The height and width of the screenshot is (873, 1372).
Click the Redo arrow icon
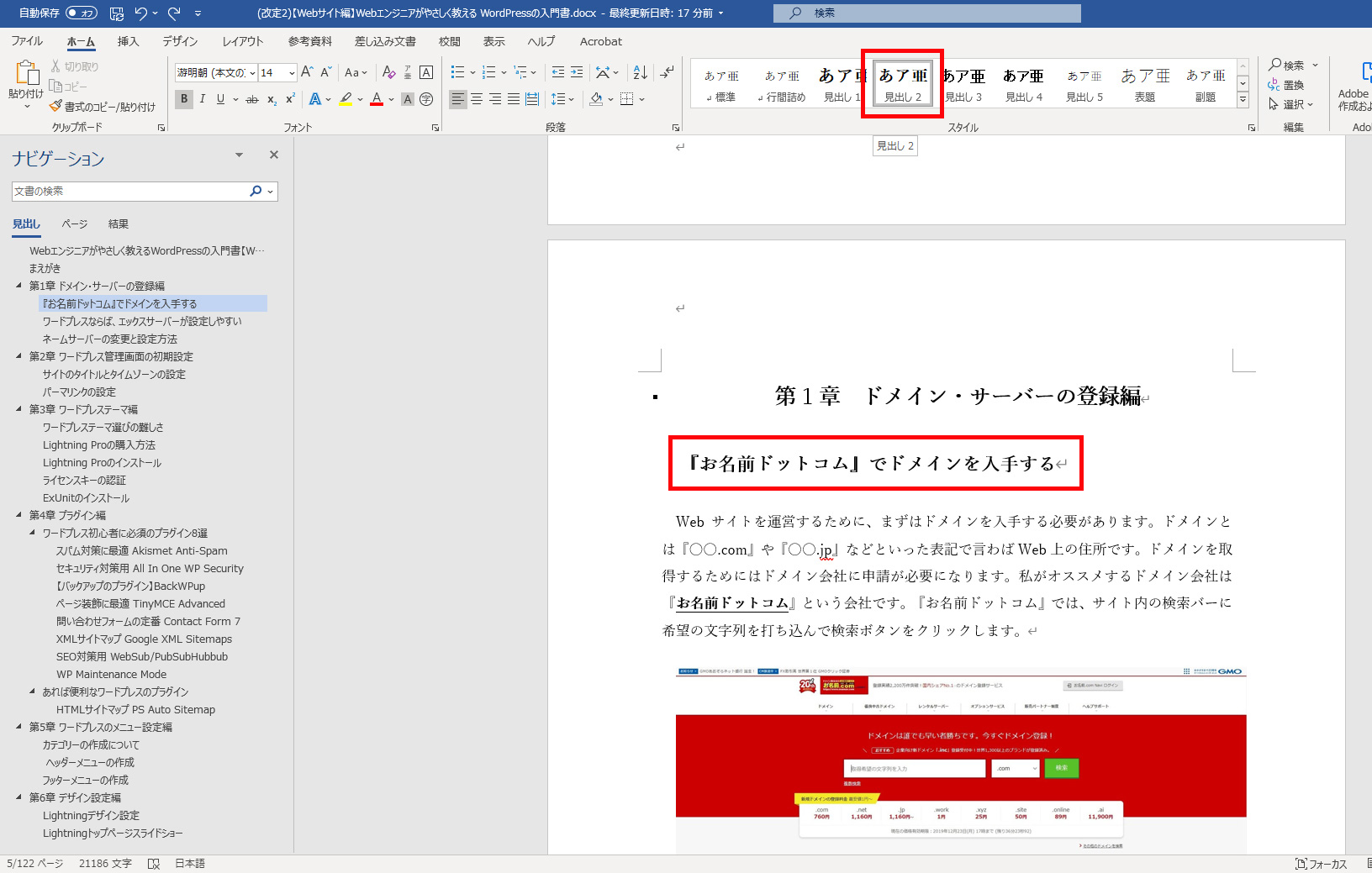174,13
